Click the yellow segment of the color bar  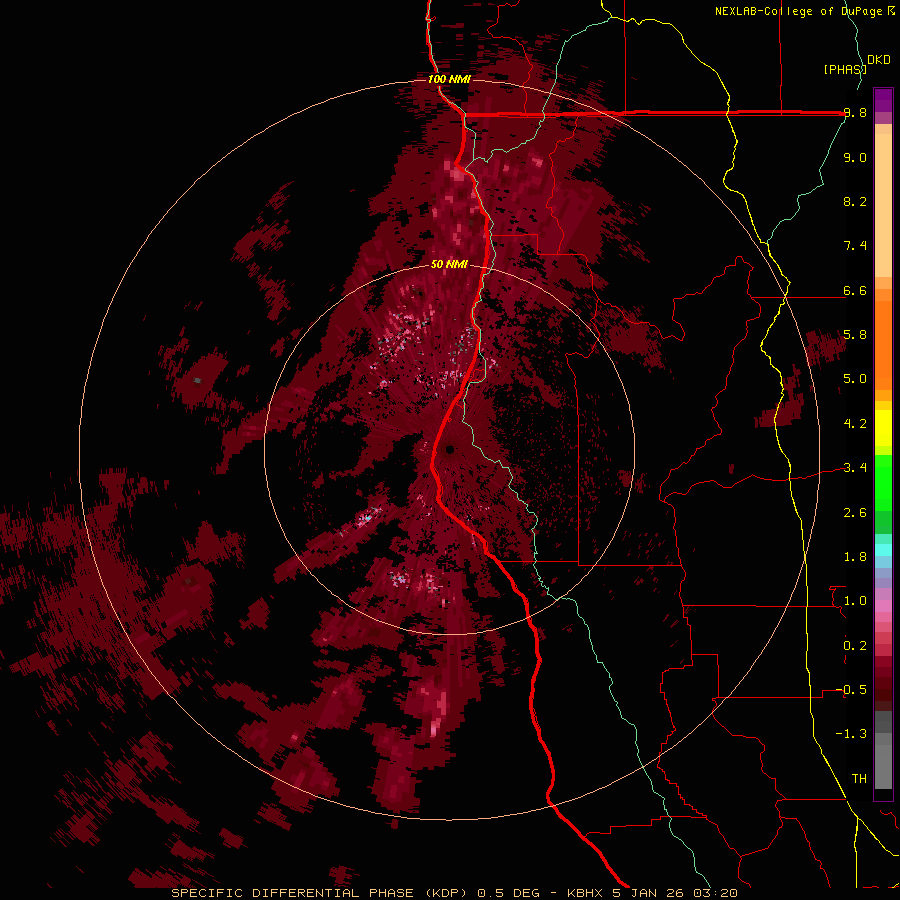(883, 428)
